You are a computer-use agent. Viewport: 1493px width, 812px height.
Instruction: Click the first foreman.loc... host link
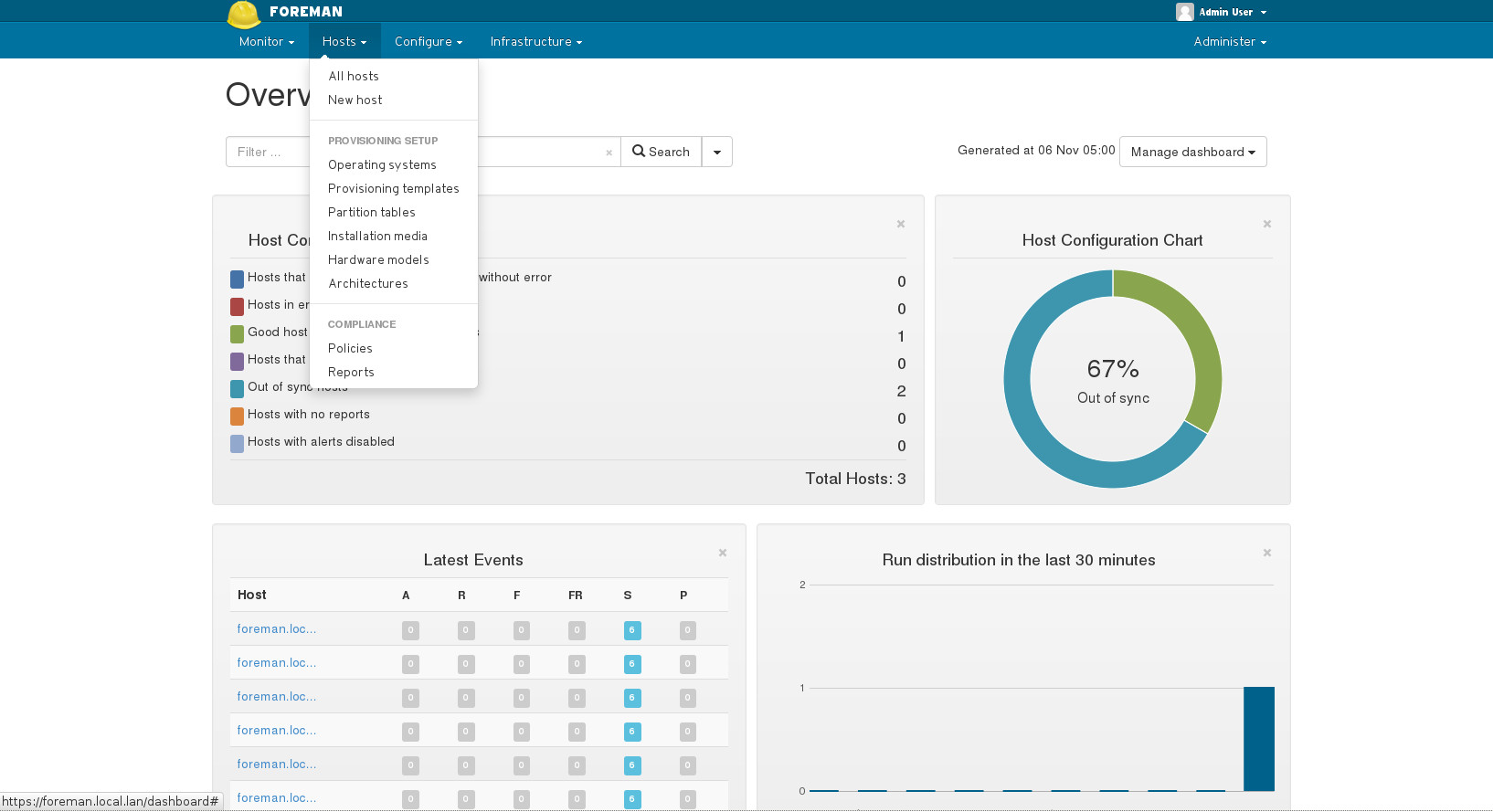click(x=277, y=628)
